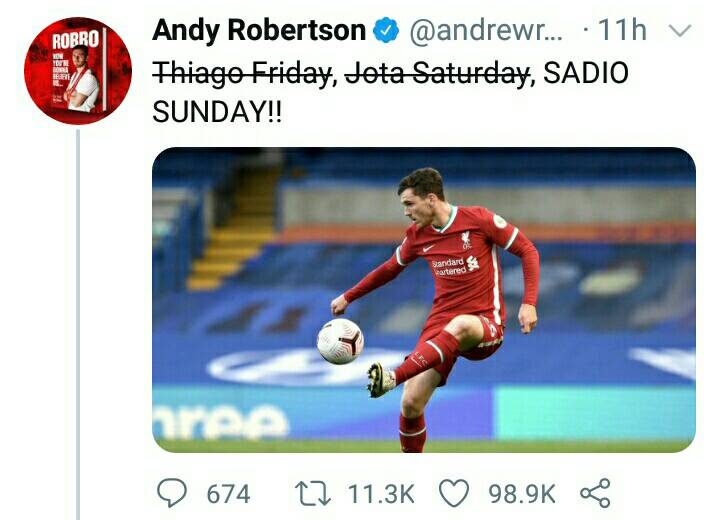Open Andy Robertson's profile picture
The image size is (720, 520).
[x=78, y=71]
